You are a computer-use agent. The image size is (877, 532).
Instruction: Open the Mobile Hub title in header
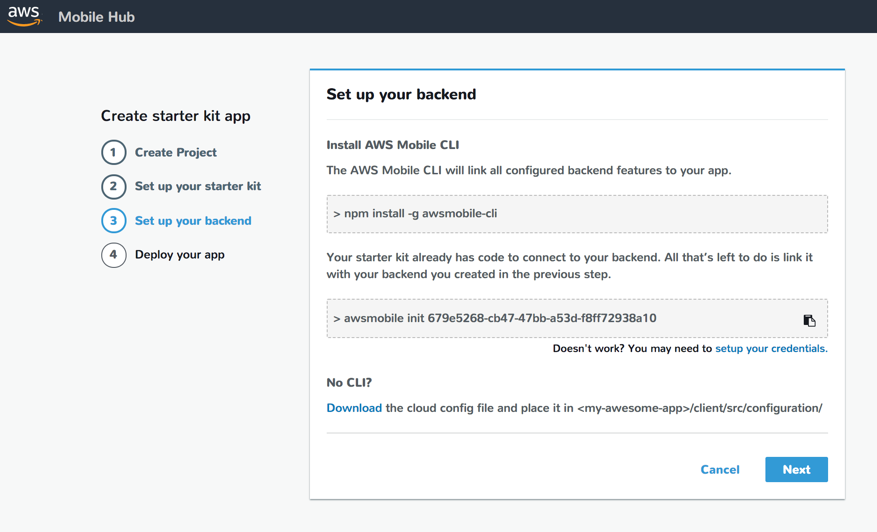click(x=96, y=17)
